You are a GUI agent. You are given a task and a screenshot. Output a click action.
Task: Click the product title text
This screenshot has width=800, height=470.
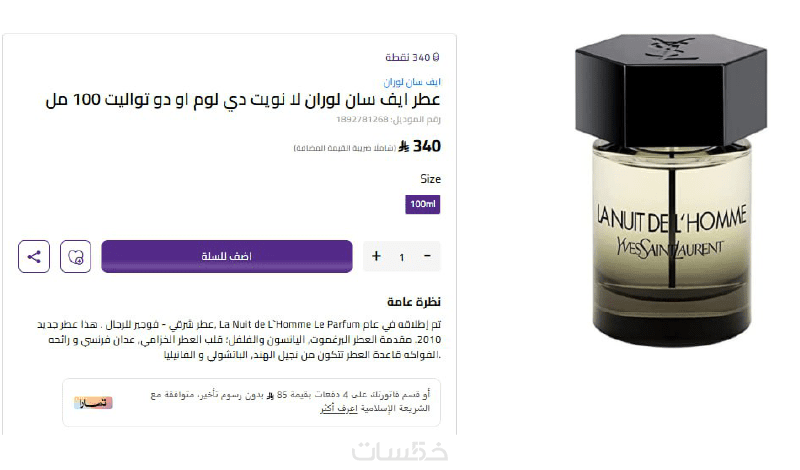(x=243, y=100)
